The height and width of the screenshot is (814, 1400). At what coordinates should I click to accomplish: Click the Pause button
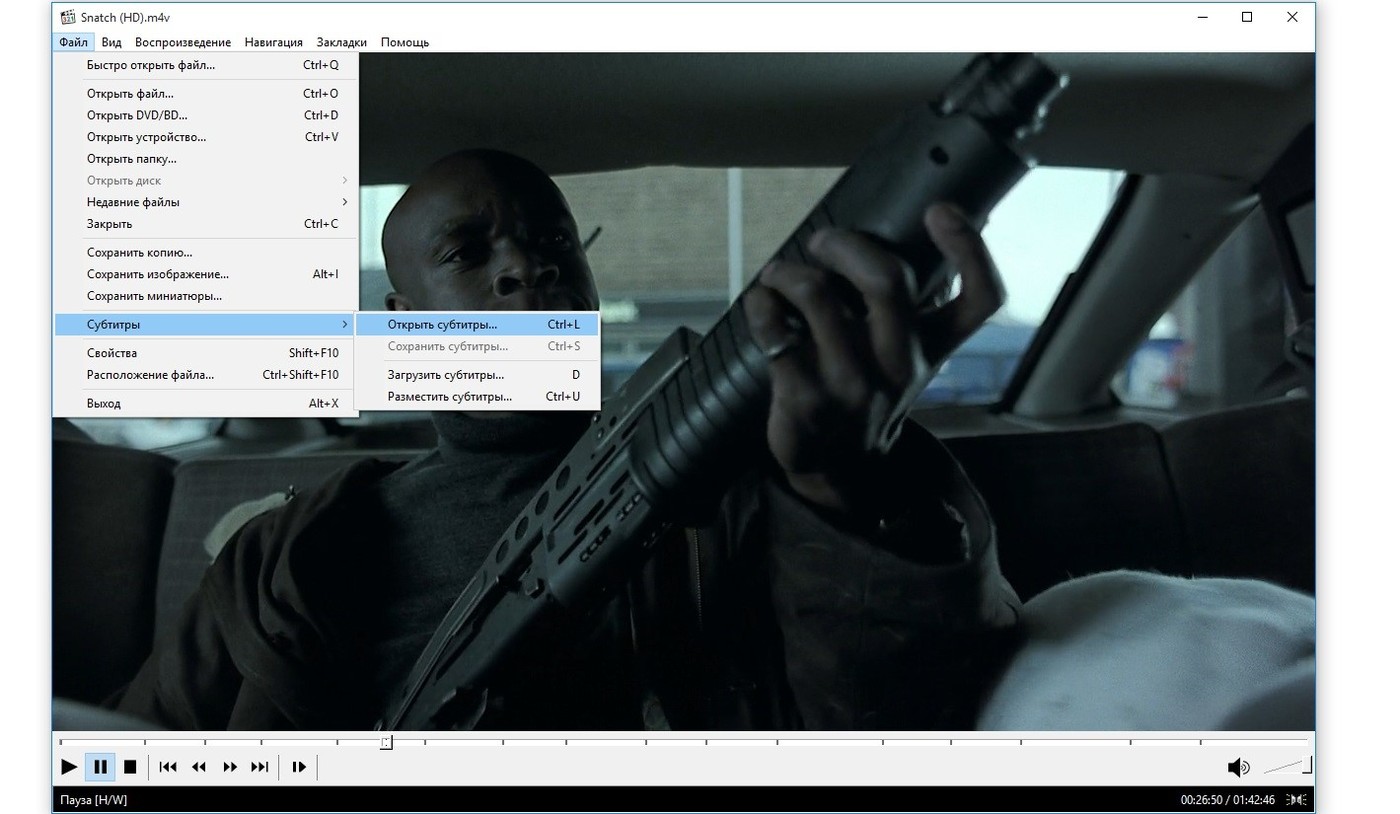click(x=100, y=767)
